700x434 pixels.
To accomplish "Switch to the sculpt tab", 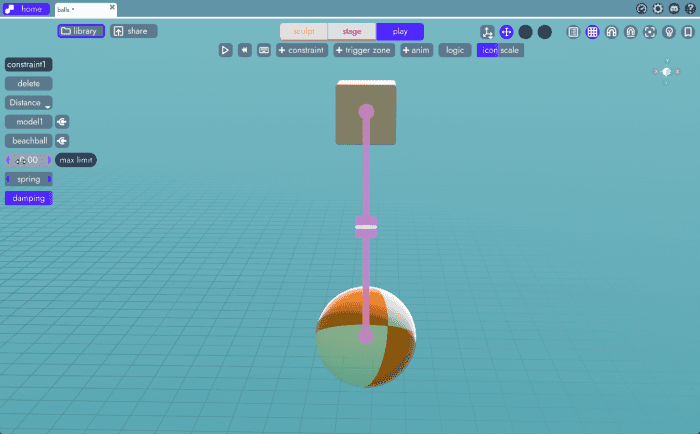I will point(304,31).
